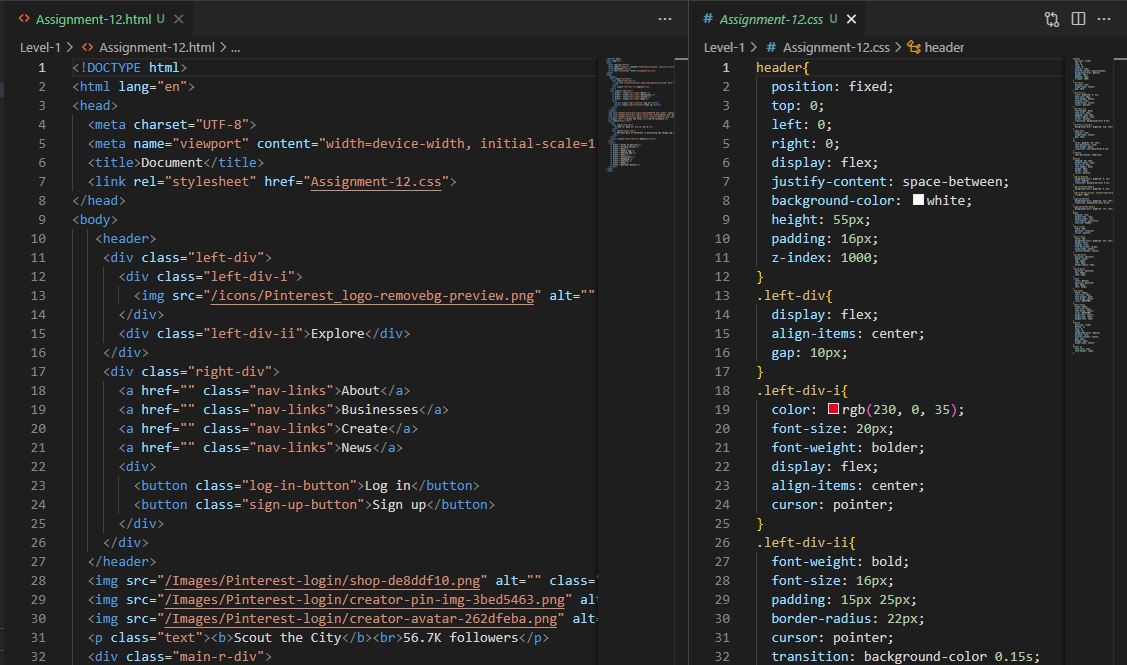
Task: Click the Open Changes icon in CSS editor
Action: tap(1052, 19)
